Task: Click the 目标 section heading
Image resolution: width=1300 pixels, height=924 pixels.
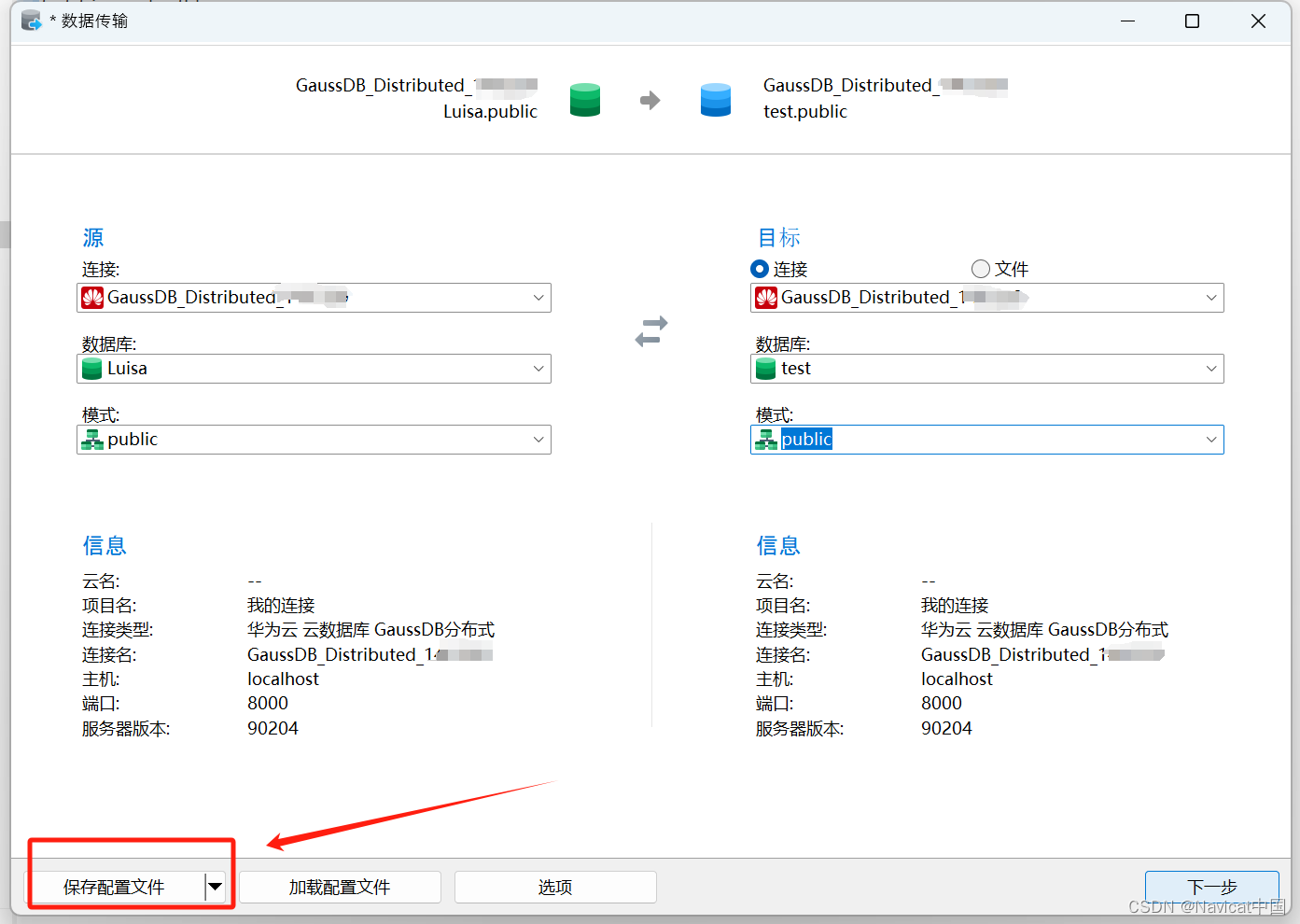Action: pos(779,238)
